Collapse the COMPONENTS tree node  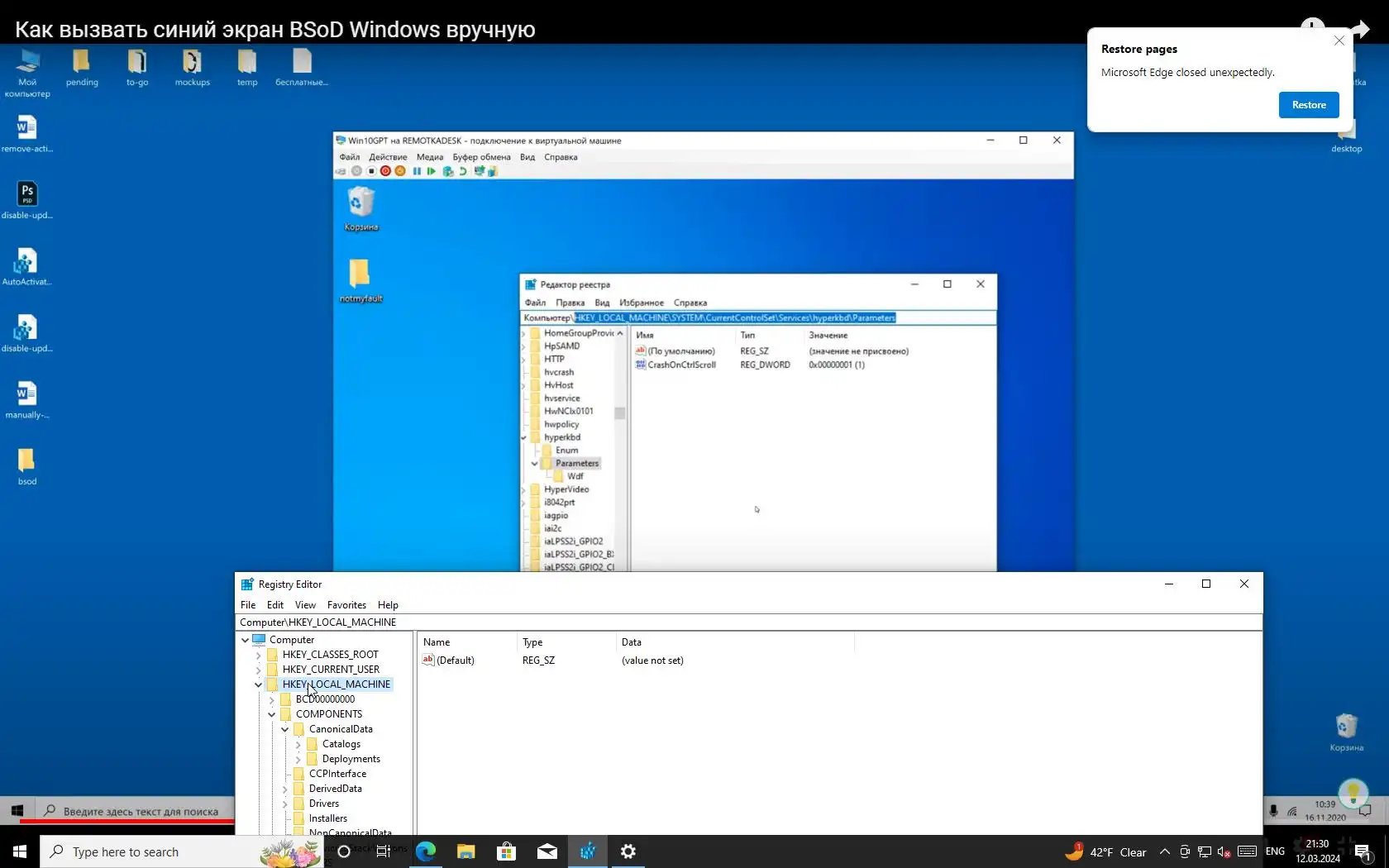[271, 714]
